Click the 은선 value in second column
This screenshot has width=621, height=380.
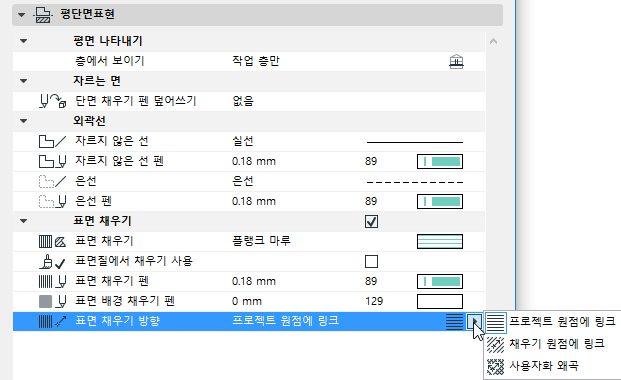pos(243,181)
